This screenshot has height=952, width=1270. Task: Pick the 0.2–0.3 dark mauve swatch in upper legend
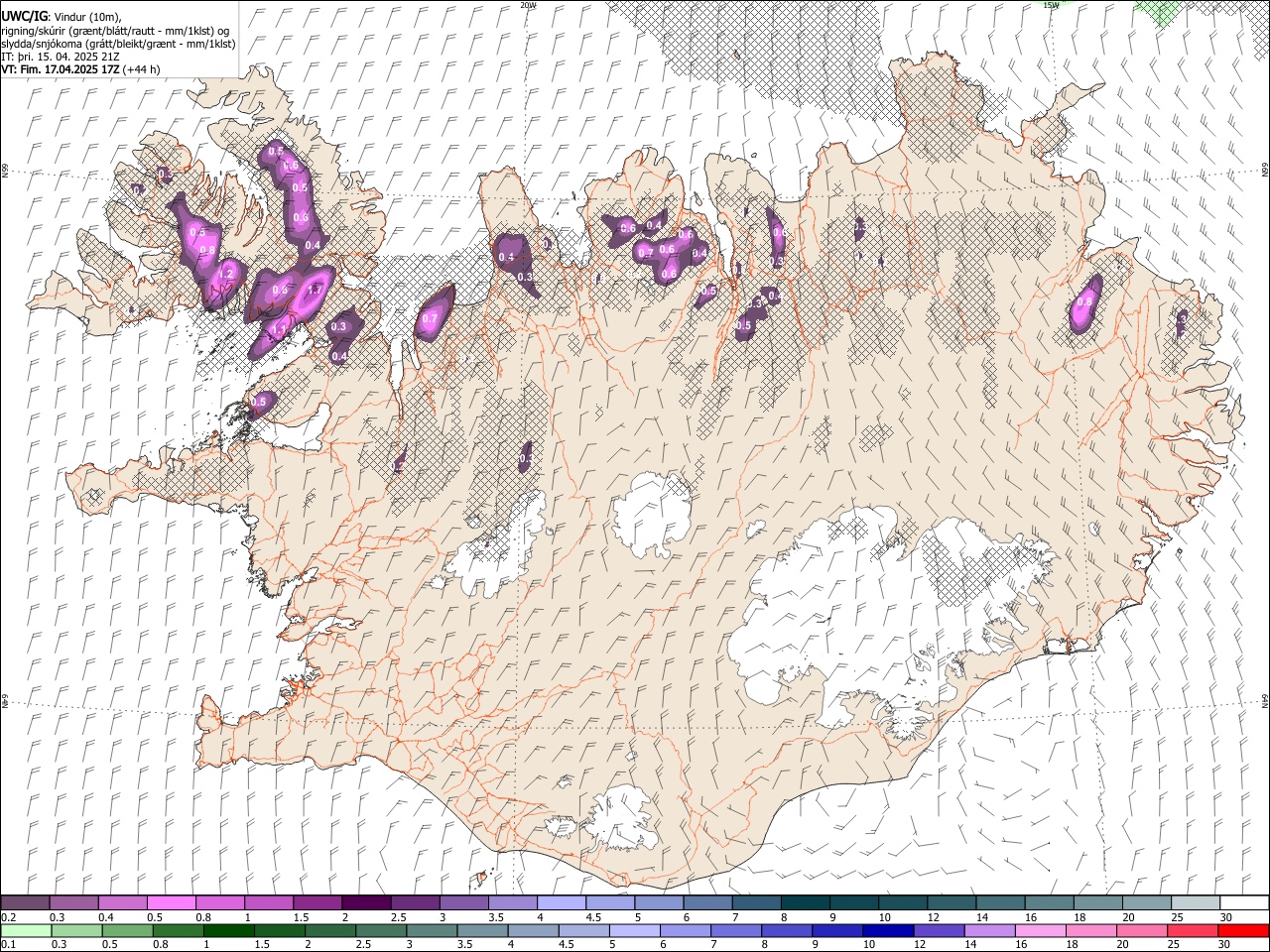[25, 902]
